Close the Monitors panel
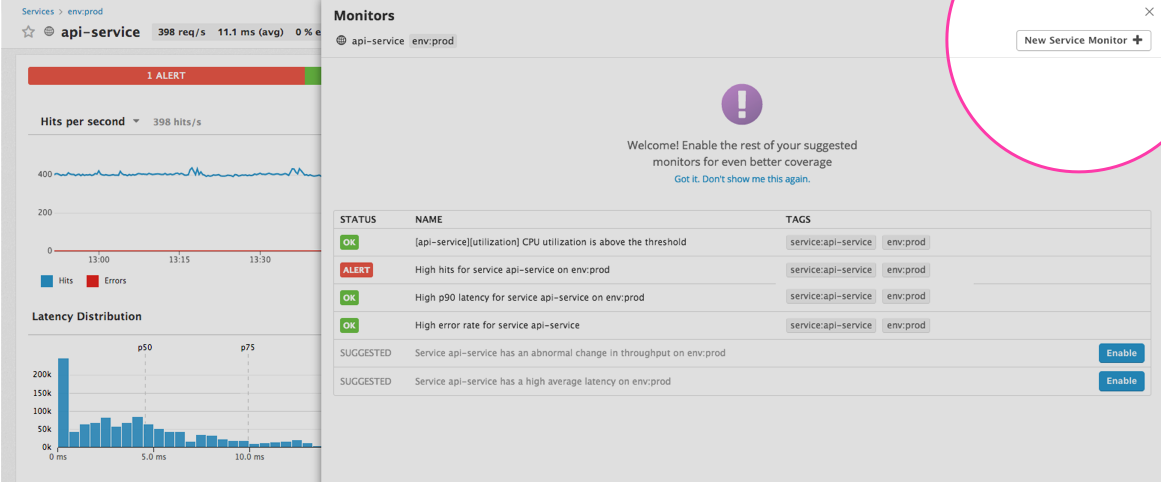The image size is (1161, 482). [x=1148, y=12]
